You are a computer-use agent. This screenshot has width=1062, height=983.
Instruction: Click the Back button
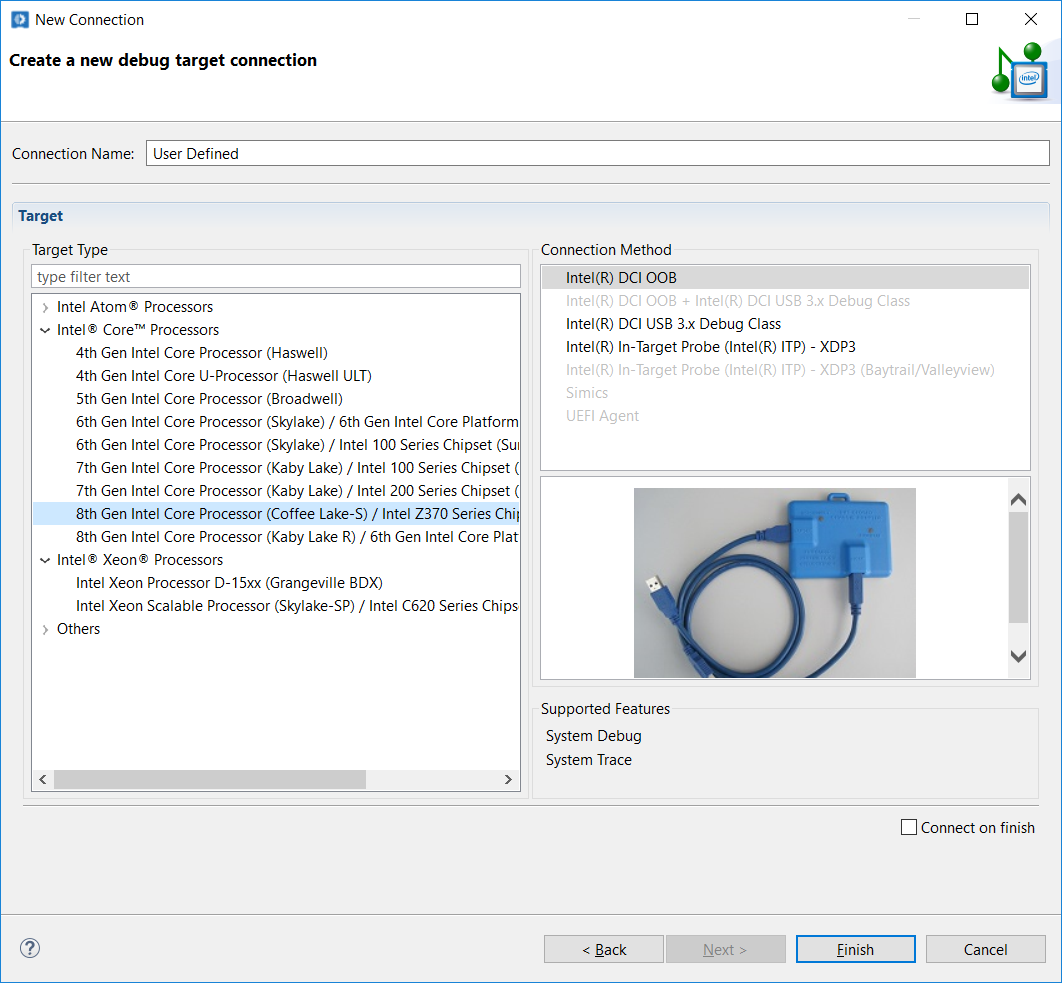point(603,949)
